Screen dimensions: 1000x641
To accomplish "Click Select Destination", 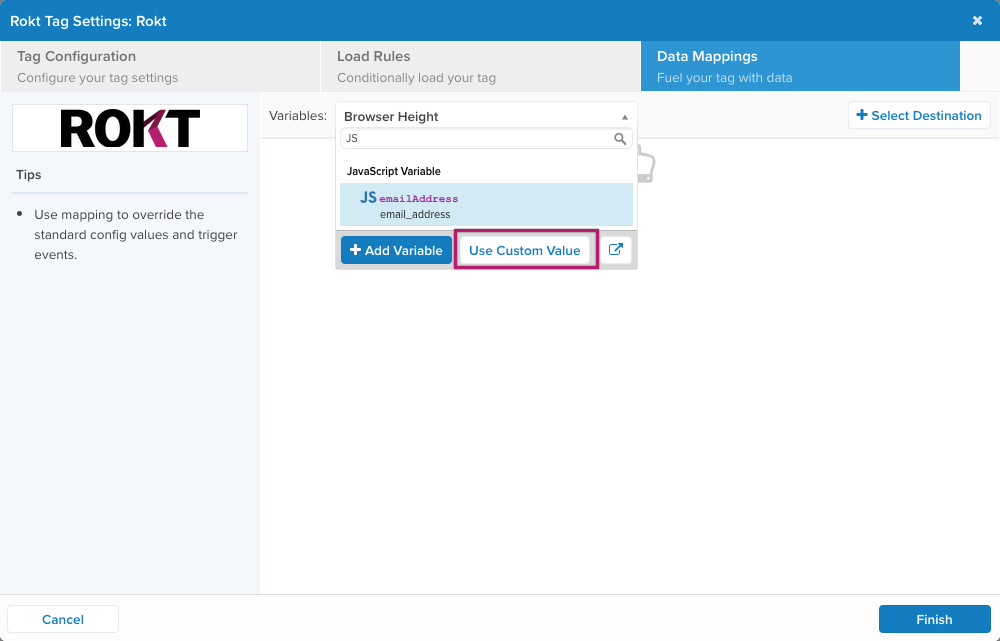I will (919, 115).
